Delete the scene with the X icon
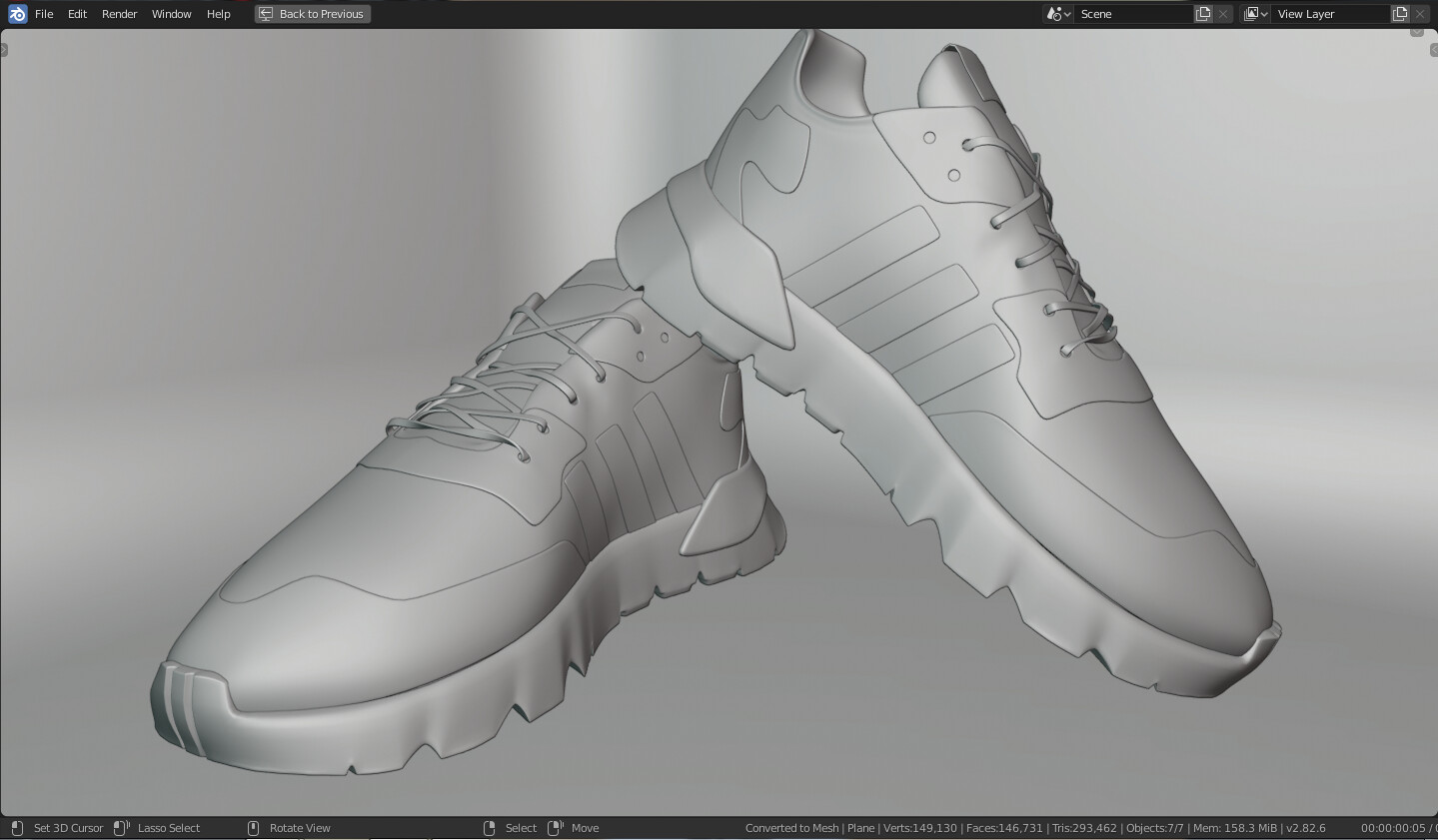Image resolution: width=1438 pixels, height=840 pixels. [x=1223, y=14]
